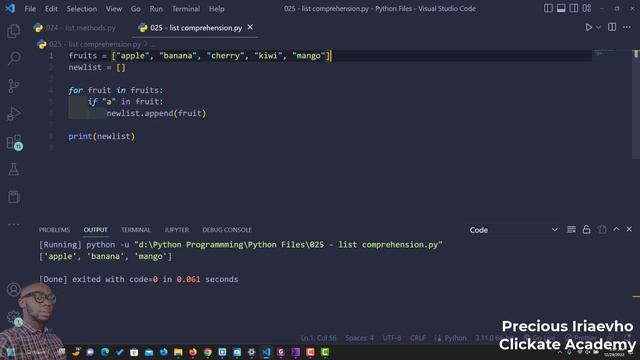Open the Terminal menu
640x360 pixels.
[186, 9]
